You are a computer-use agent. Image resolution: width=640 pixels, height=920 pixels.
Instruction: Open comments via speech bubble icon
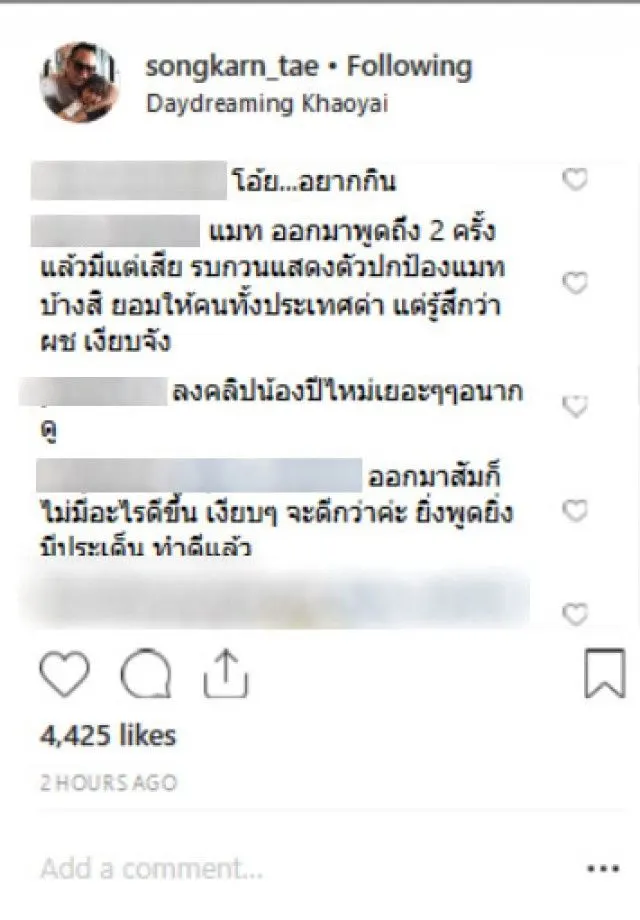[x=145, y=674]
